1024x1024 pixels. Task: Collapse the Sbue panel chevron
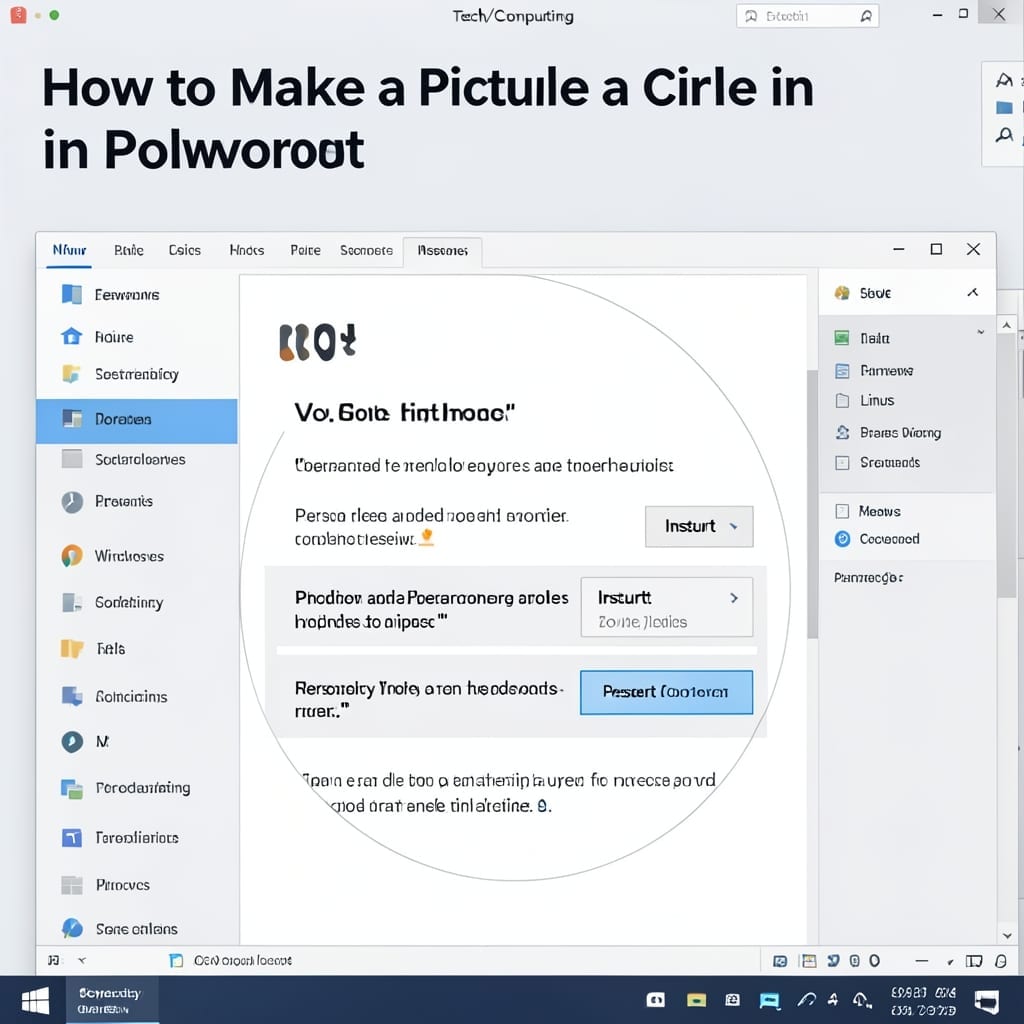[x=972, y=293]
